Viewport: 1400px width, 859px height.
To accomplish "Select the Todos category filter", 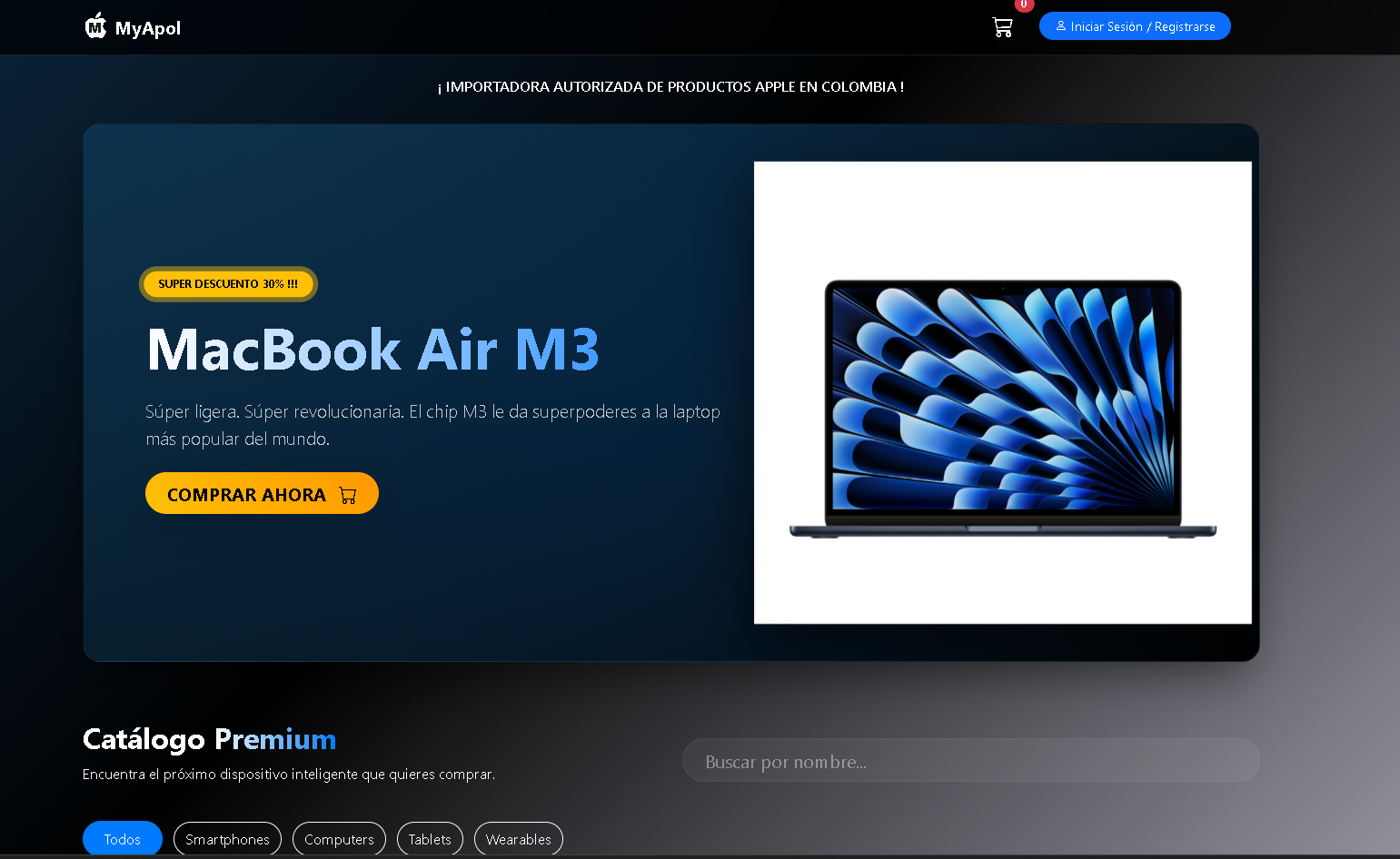I will (x=122, y=838).
